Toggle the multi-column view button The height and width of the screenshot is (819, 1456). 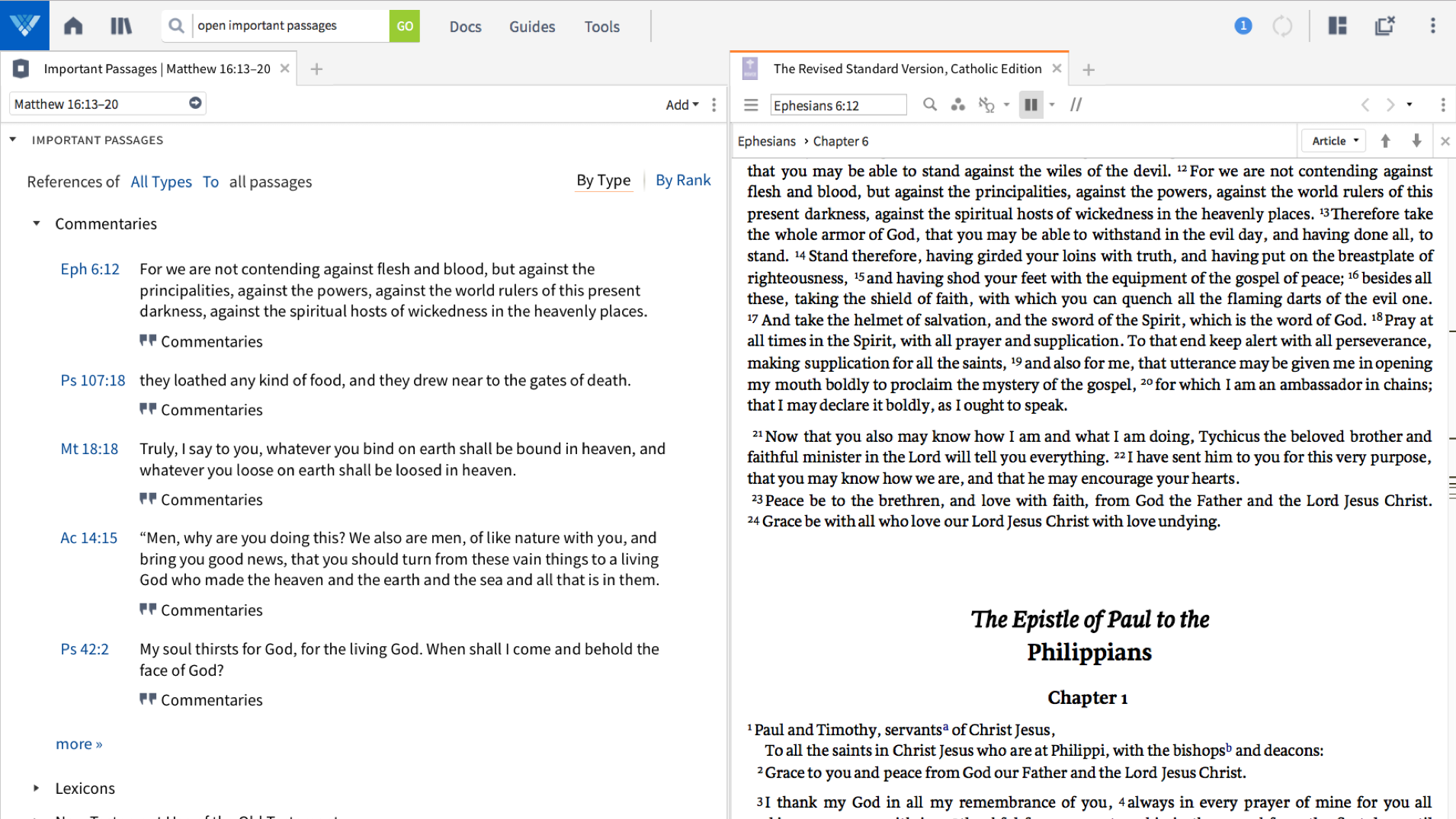click(x=1031, y=105)
